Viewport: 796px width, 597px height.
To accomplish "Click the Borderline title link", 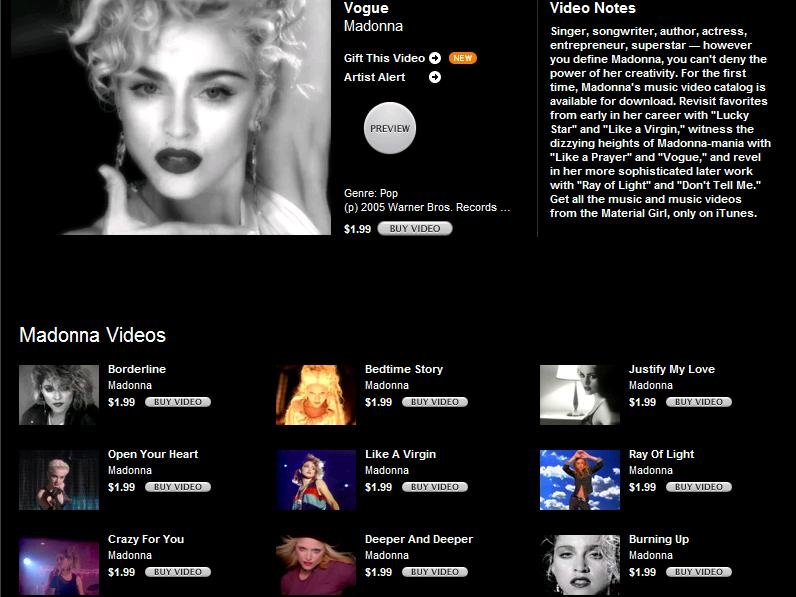I will coord(137,369).
